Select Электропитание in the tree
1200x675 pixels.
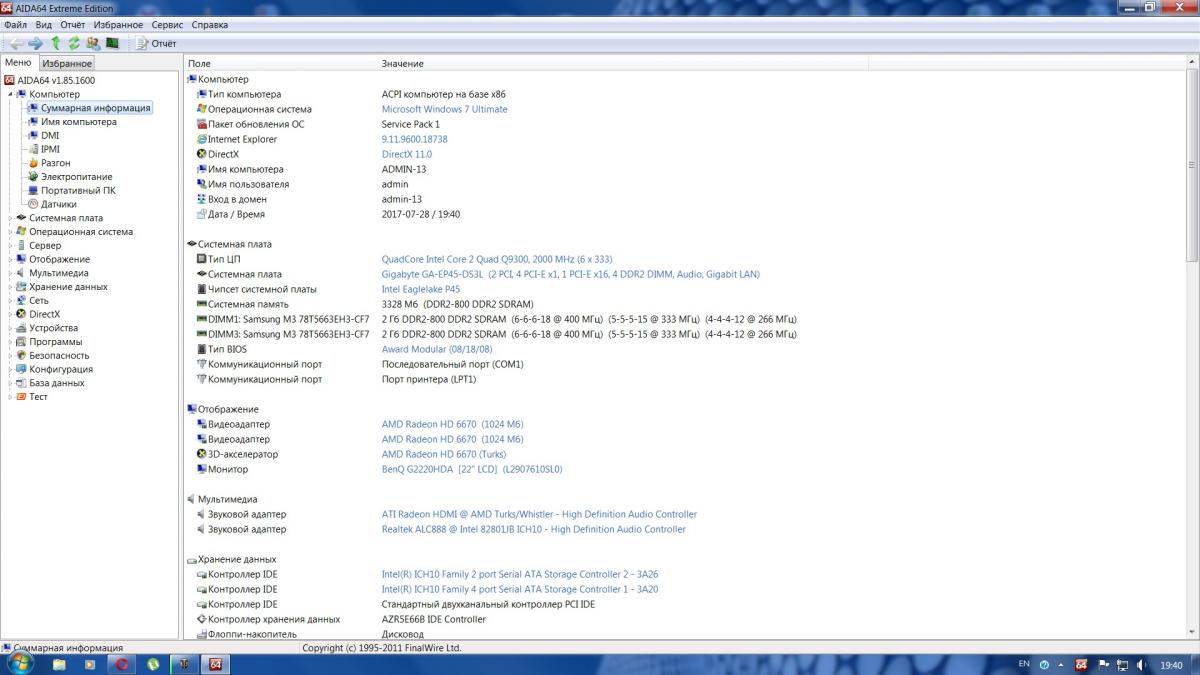pyautogui.click(x=76, y=177)
